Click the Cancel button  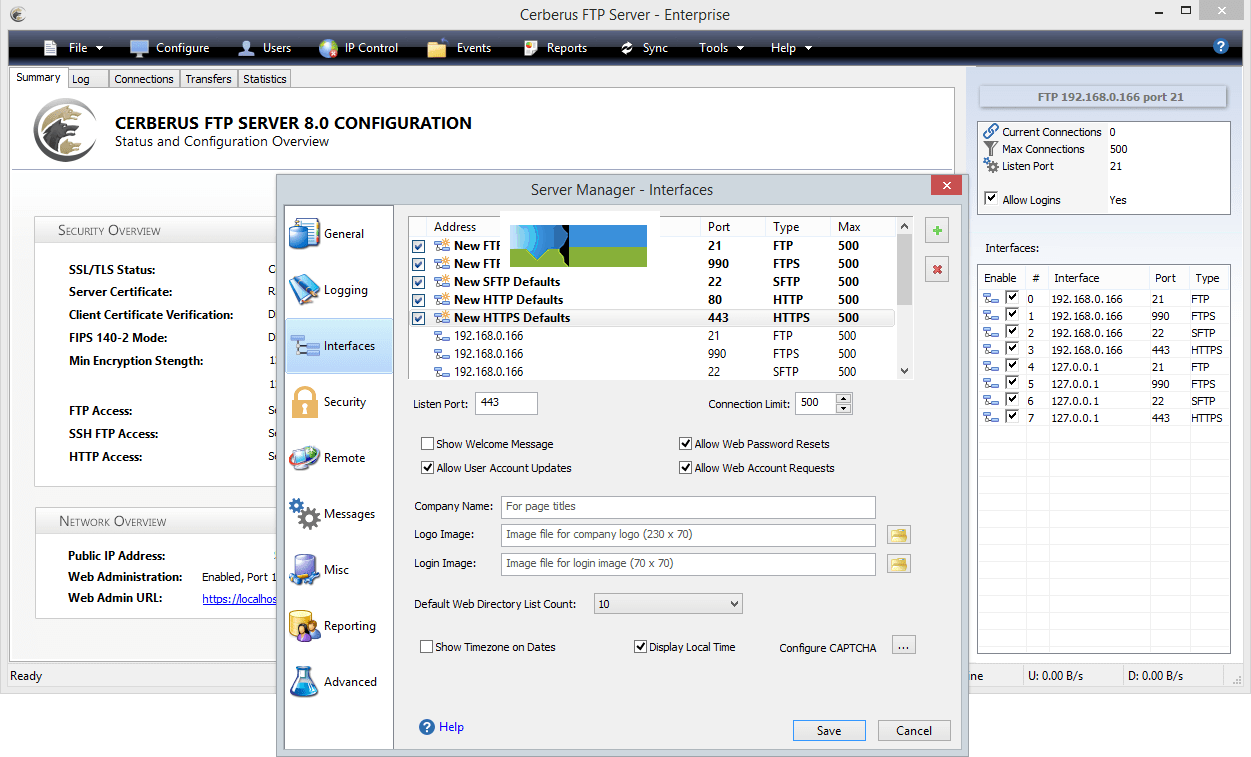point(914,730)
